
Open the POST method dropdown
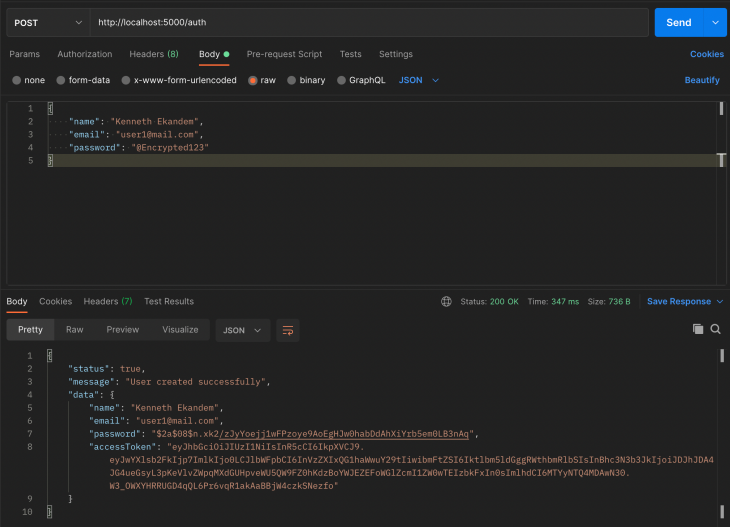pos(47,22)
